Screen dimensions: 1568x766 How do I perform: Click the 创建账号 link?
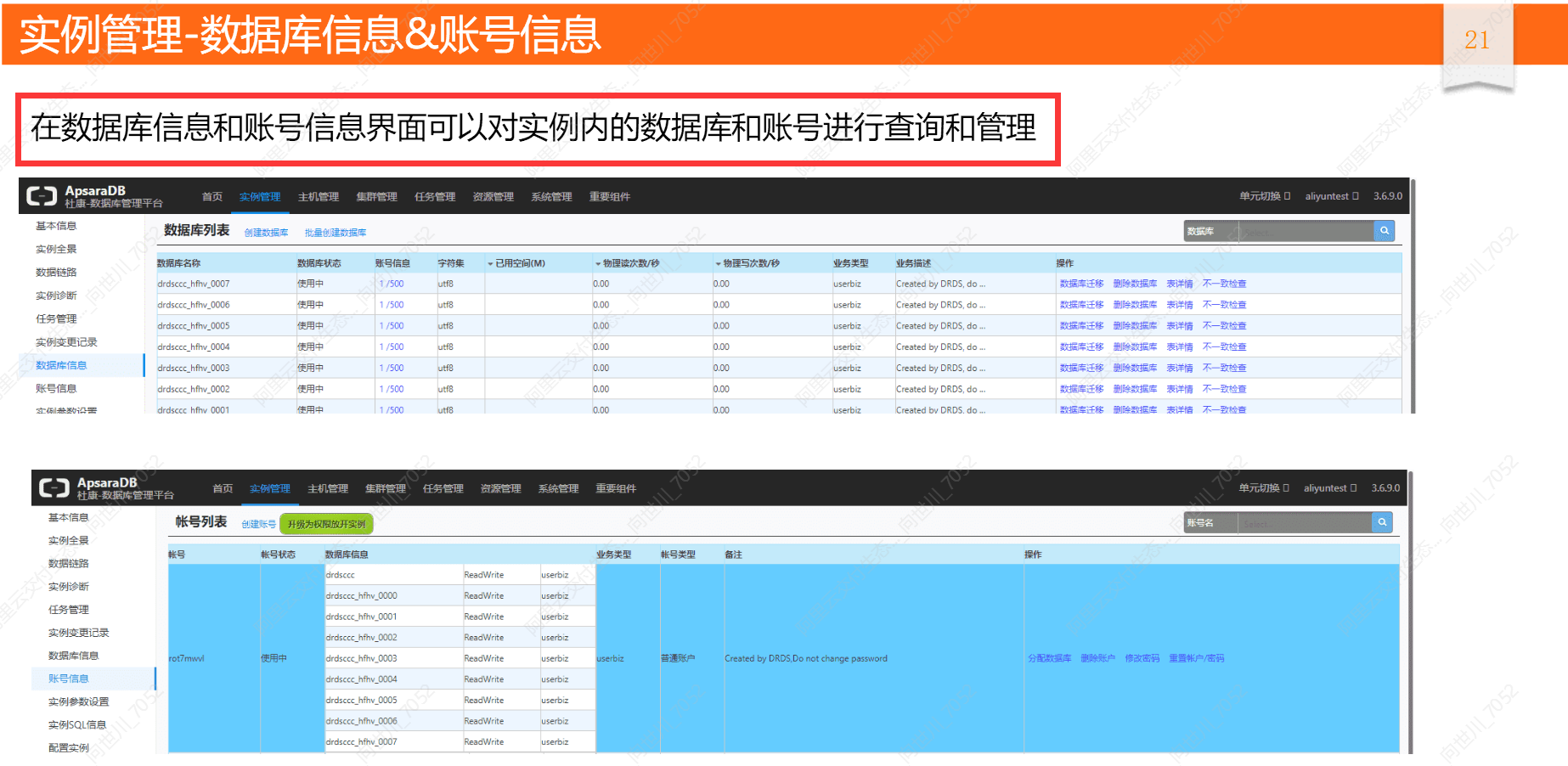(258, 524)
